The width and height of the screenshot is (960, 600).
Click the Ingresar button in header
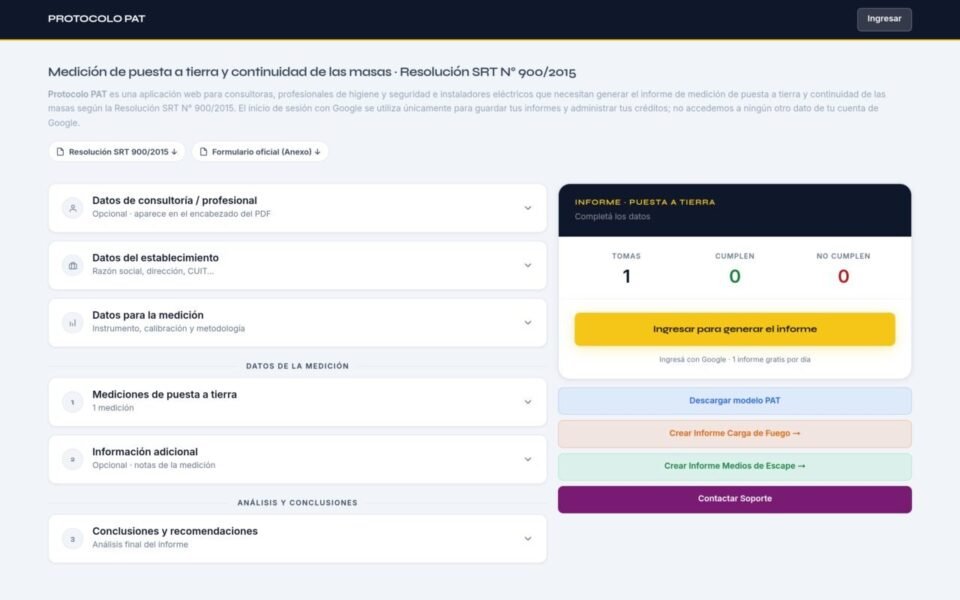pos(884,19)
